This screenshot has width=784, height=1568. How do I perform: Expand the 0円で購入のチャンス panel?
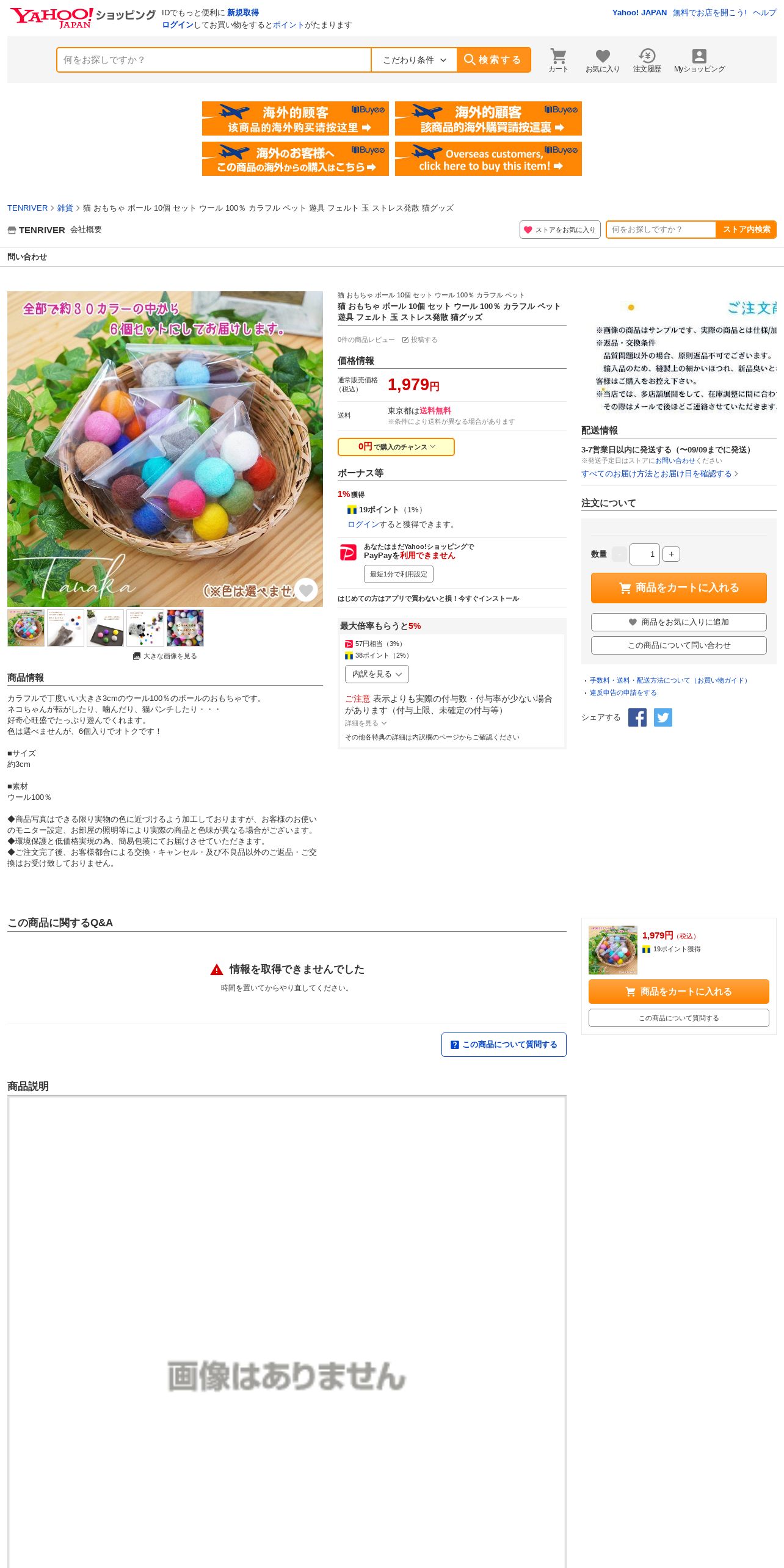[x=396, y=447]
